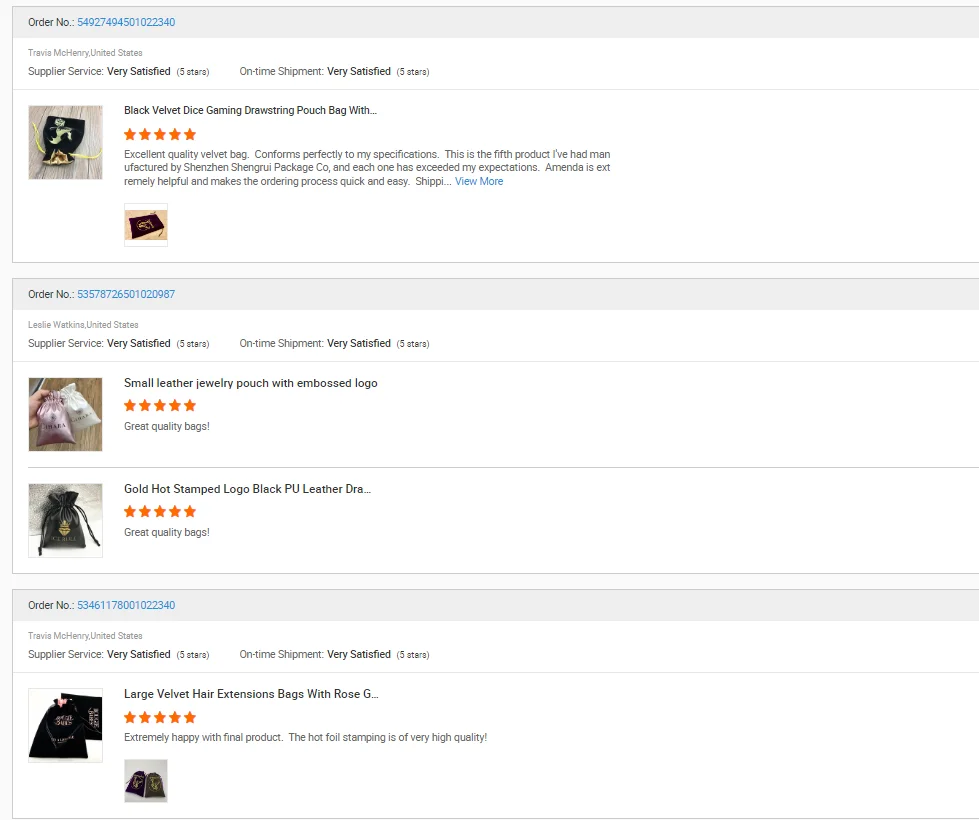
Task: Open order number 53578726501020987 link
Action: (x=126, y=294)
